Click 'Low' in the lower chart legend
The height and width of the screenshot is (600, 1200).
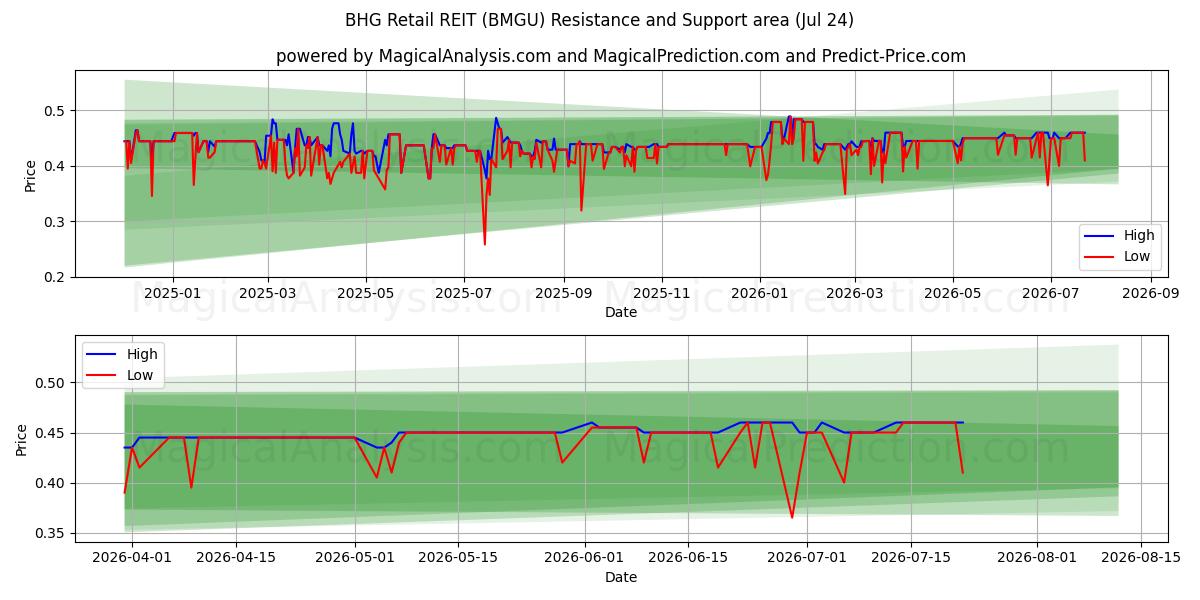140,375
